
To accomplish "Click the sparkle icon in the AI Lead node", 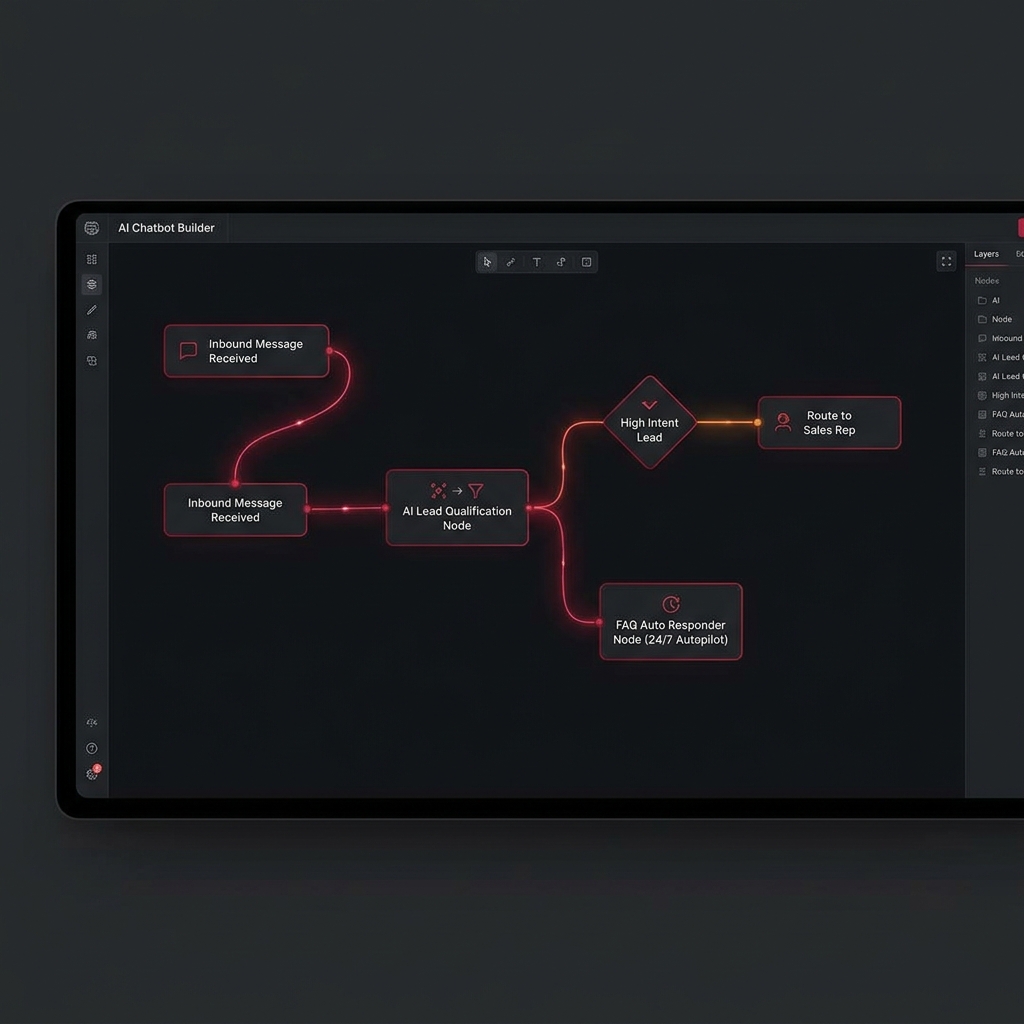I will (x=438, y=490).
